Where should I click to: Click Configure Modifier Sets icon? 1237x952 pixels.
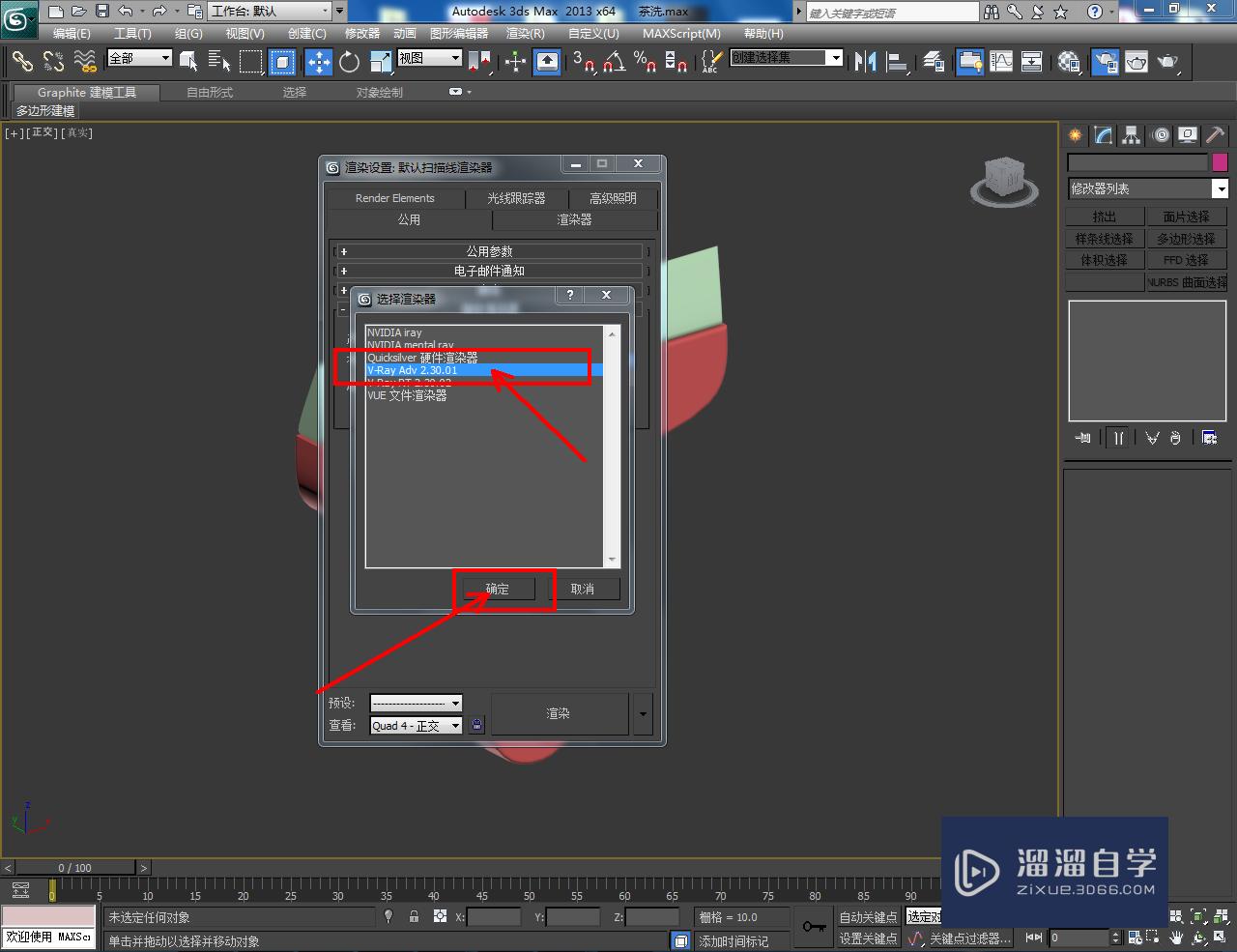1209,438
